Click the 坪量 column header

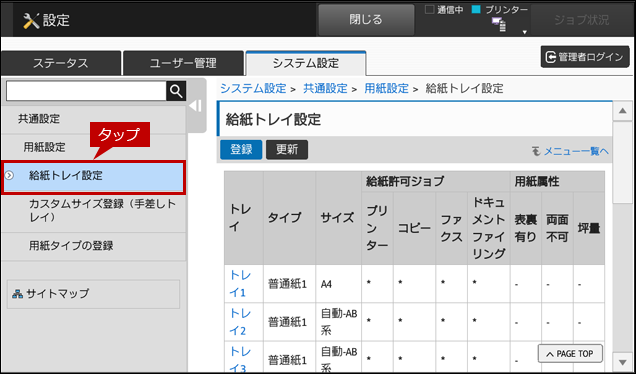point(589,228)
